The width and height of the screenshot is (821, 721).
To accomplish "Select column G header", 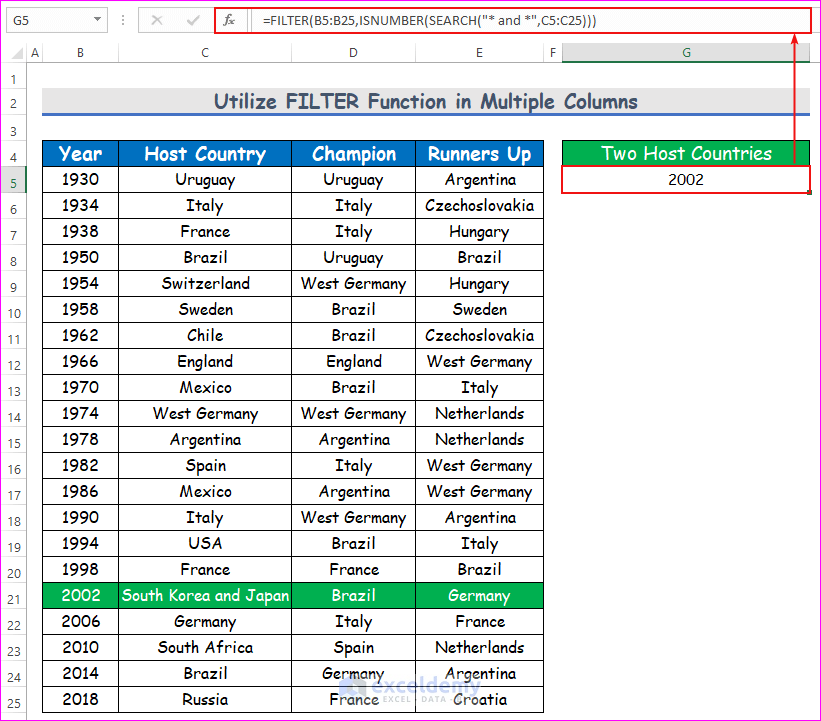I will point(686,53).
